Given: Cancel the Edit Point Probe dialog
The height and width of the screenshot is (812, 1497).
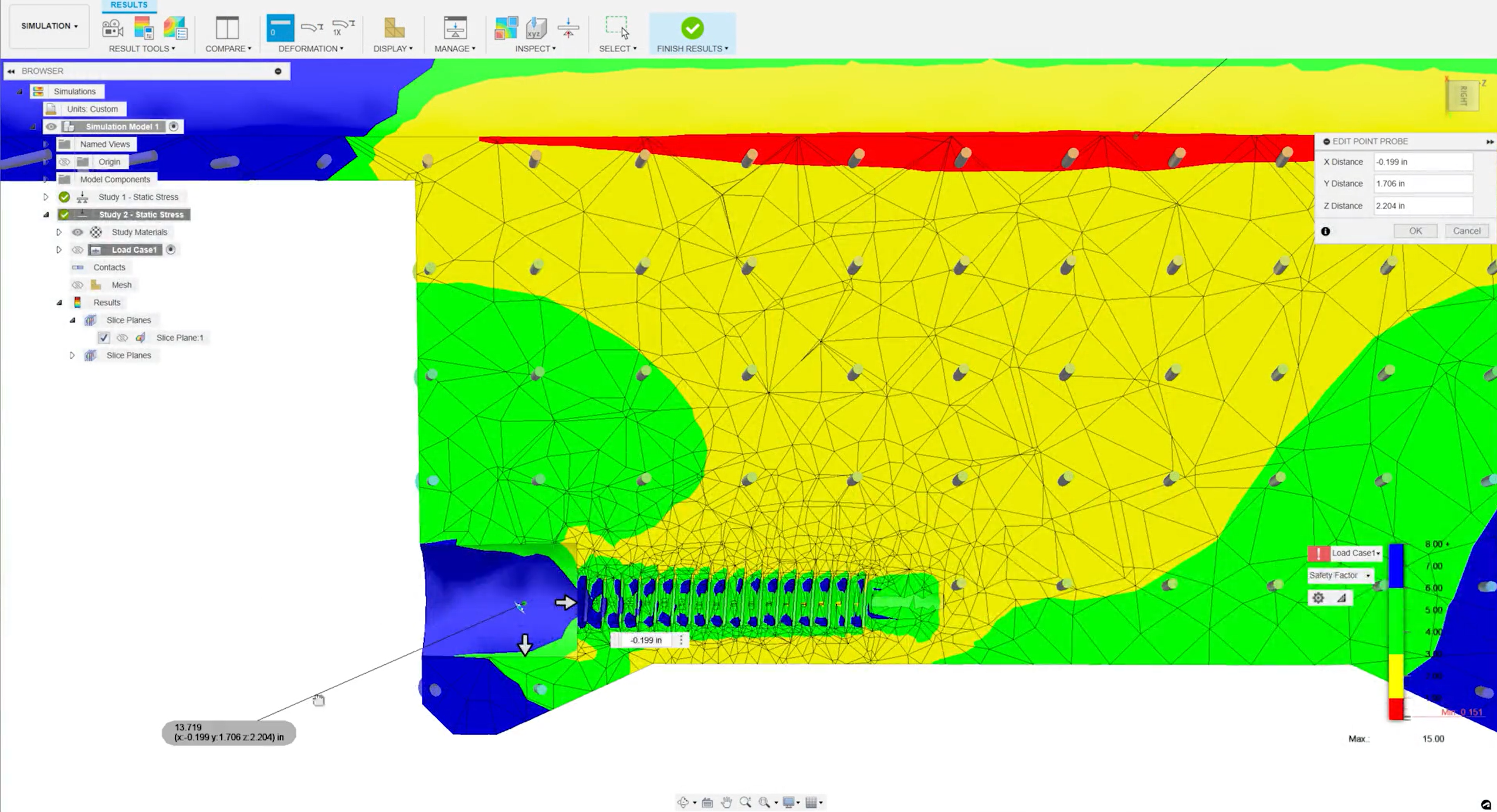Looking at the screenshot, I should click(1466, 231).
